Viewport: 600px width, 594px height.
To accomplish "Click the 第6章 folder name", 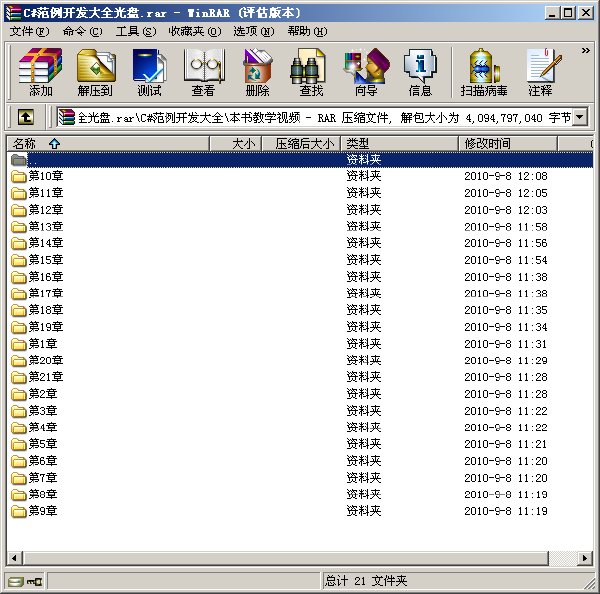I will [43, 460].
